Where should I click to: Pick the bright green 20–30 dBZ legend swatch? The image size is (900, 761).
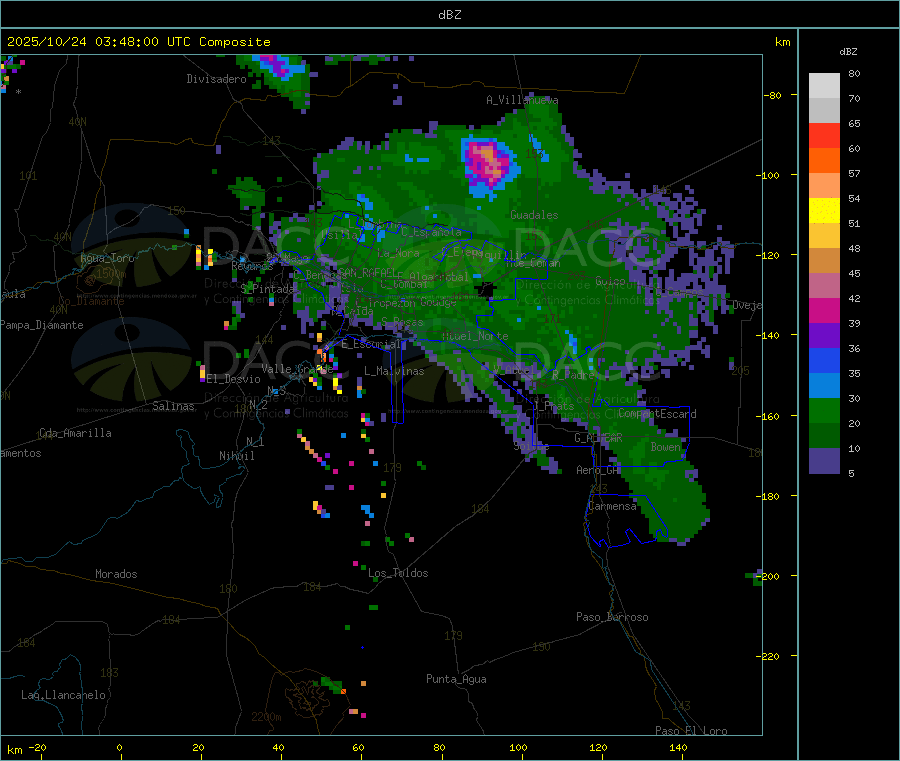[x=824, y=410]
